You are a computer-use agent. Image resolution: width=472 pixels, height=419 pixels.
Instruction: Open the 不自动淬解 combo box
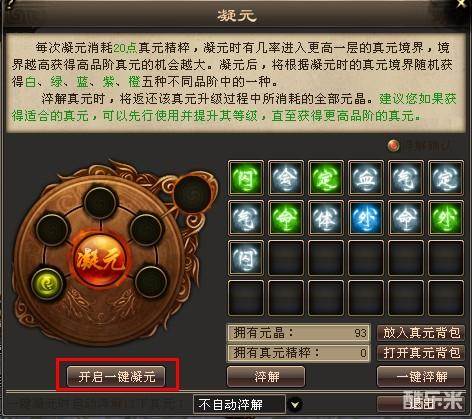point(239,405)
